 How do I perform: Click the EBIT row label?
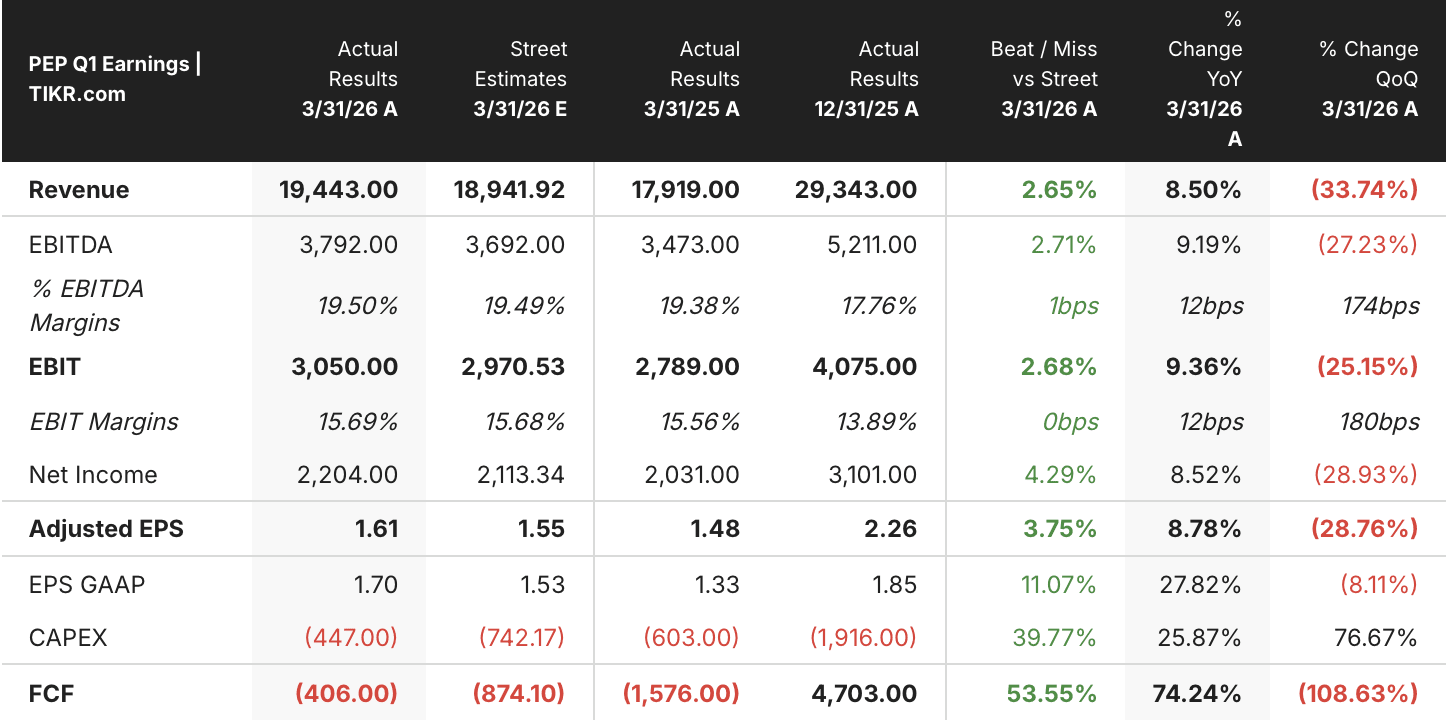55,367
